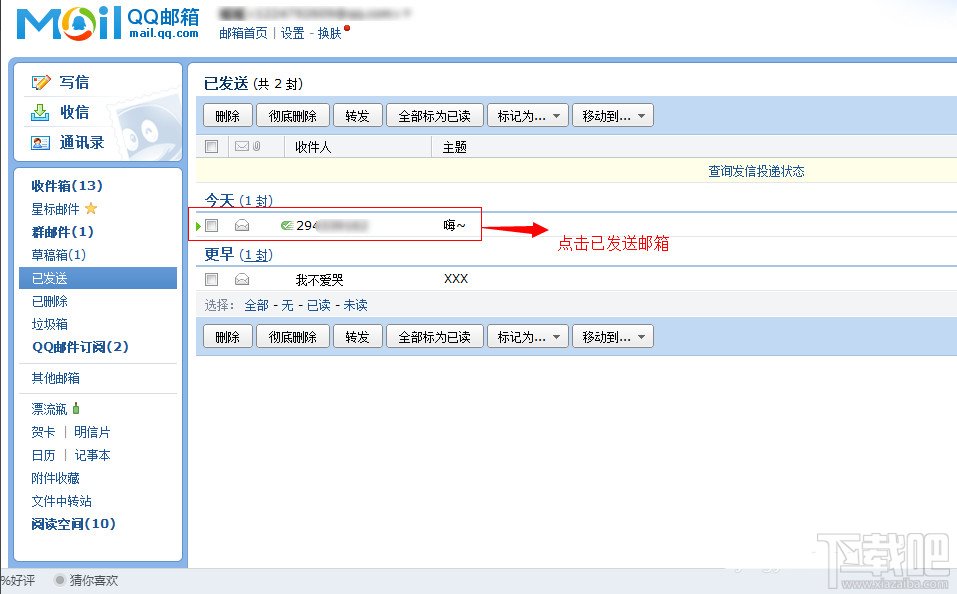Open the 贺卡 greeting card feature
The width and height of the screenshot is (957, 594).
pos(41,431)
